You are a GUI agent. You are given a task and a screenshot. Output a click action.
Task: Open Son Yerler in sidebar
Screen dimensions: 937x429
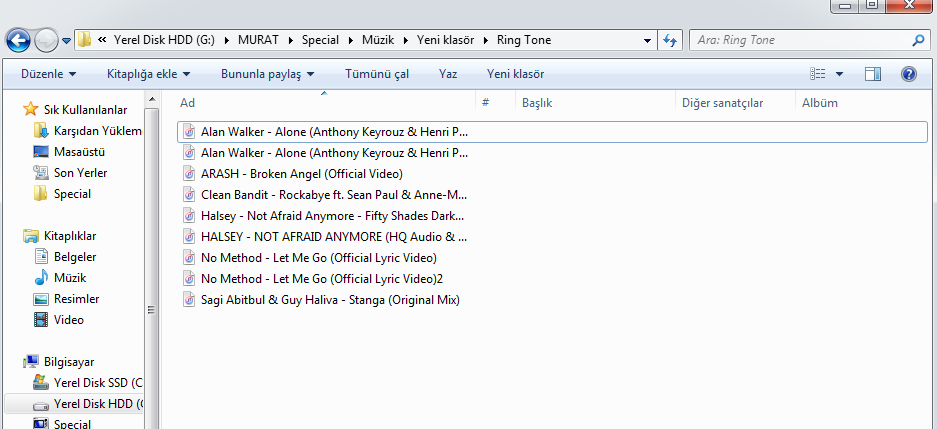click(81, 173)
